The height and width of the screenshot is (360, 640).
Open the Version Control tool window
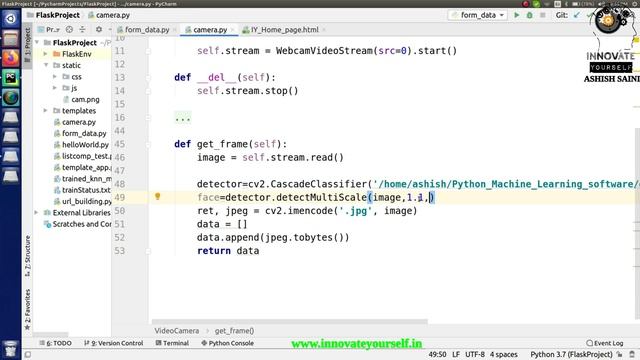click(113, 343)
